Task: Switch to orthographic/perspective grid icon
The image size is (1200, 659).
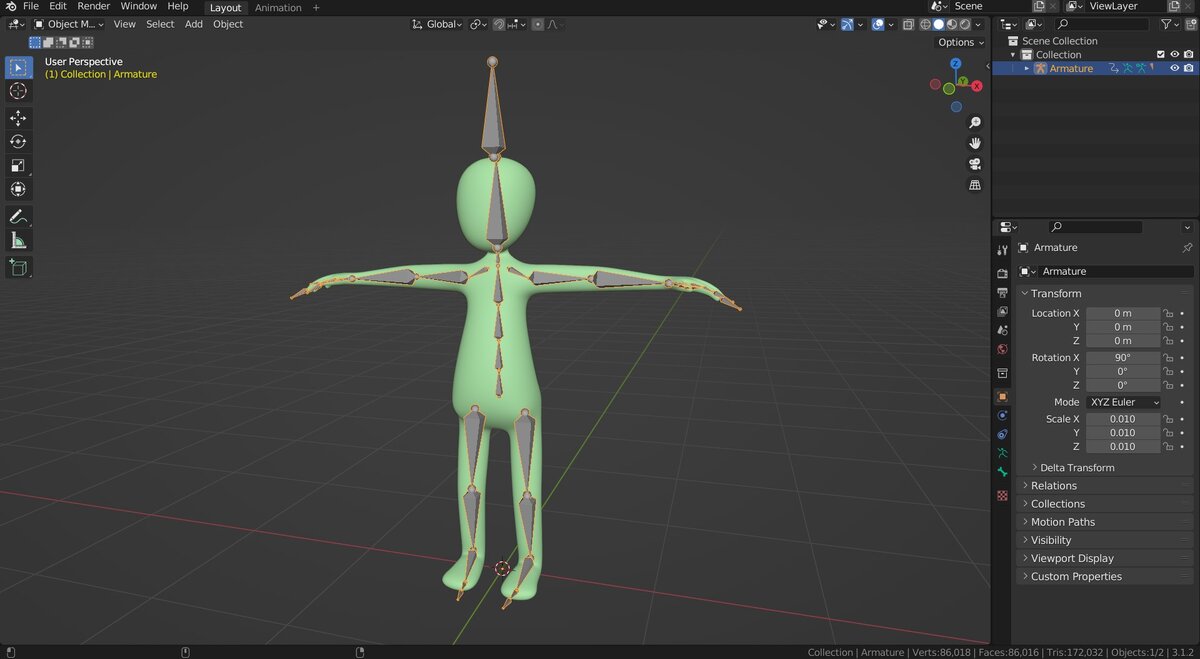Action: coord(975,185)
